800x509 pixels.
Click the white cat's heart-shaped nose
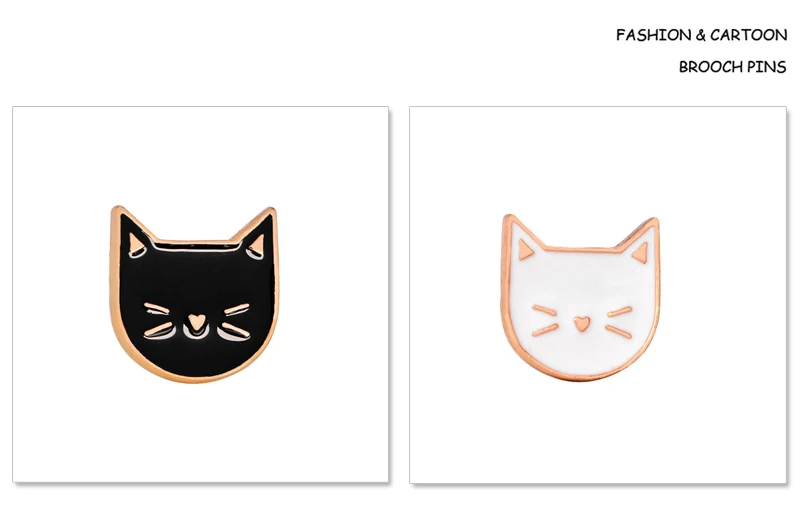coord(582,323)
